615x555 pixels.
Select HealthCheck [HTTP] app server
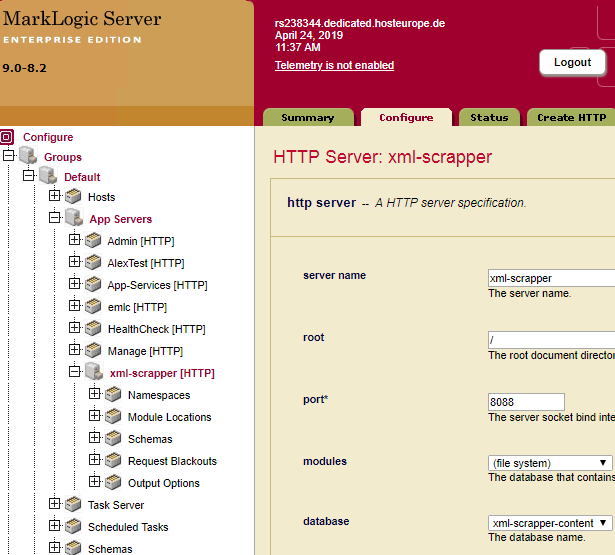pyautogui.click(x=157, y=329)
